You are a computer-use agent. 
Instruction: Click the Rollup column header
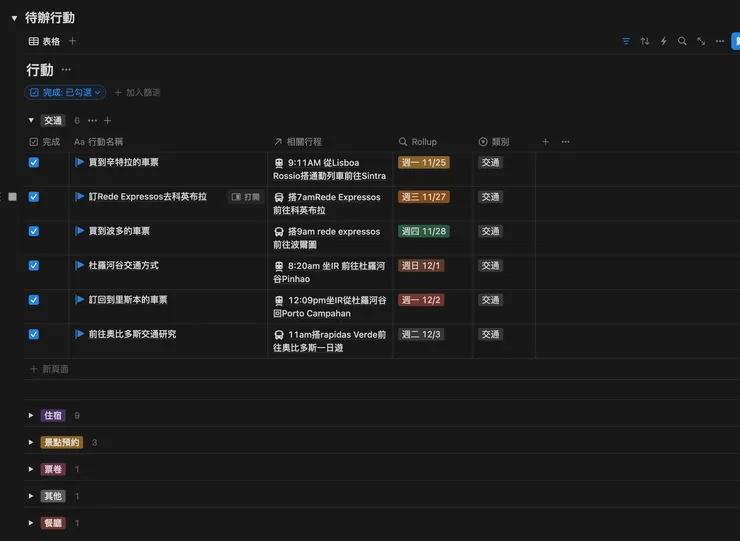click(x=418, y=142)
